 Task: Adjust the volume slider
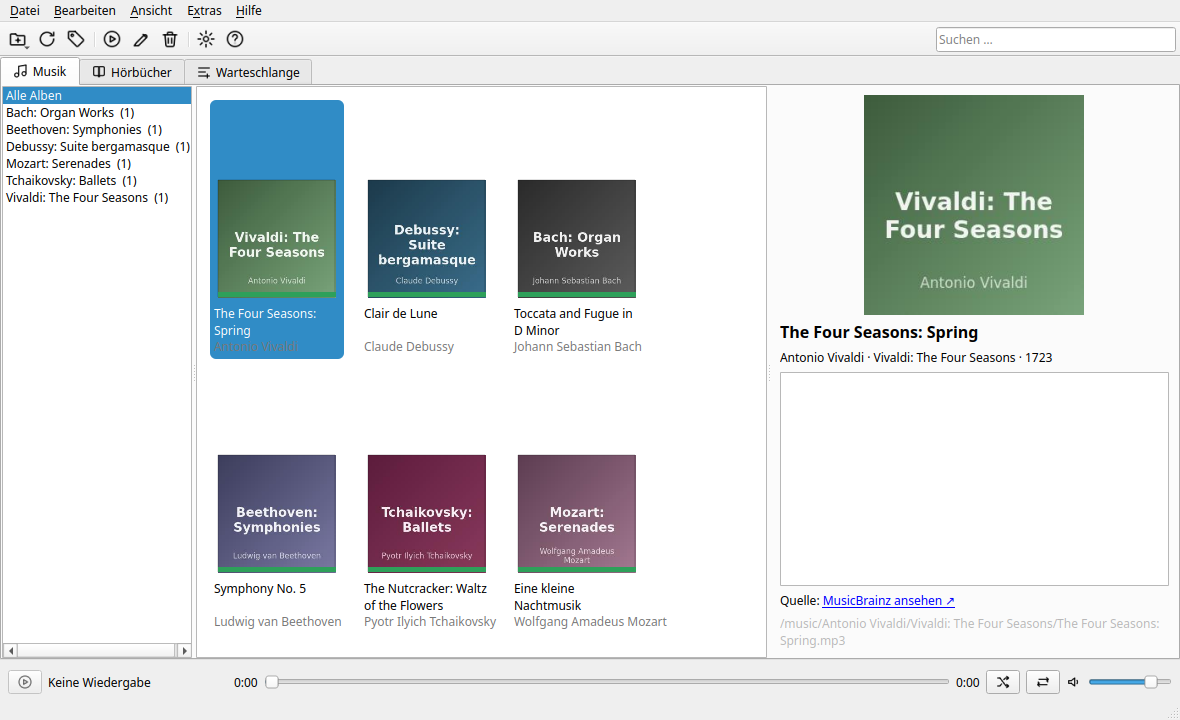[x=1129, y=682]
